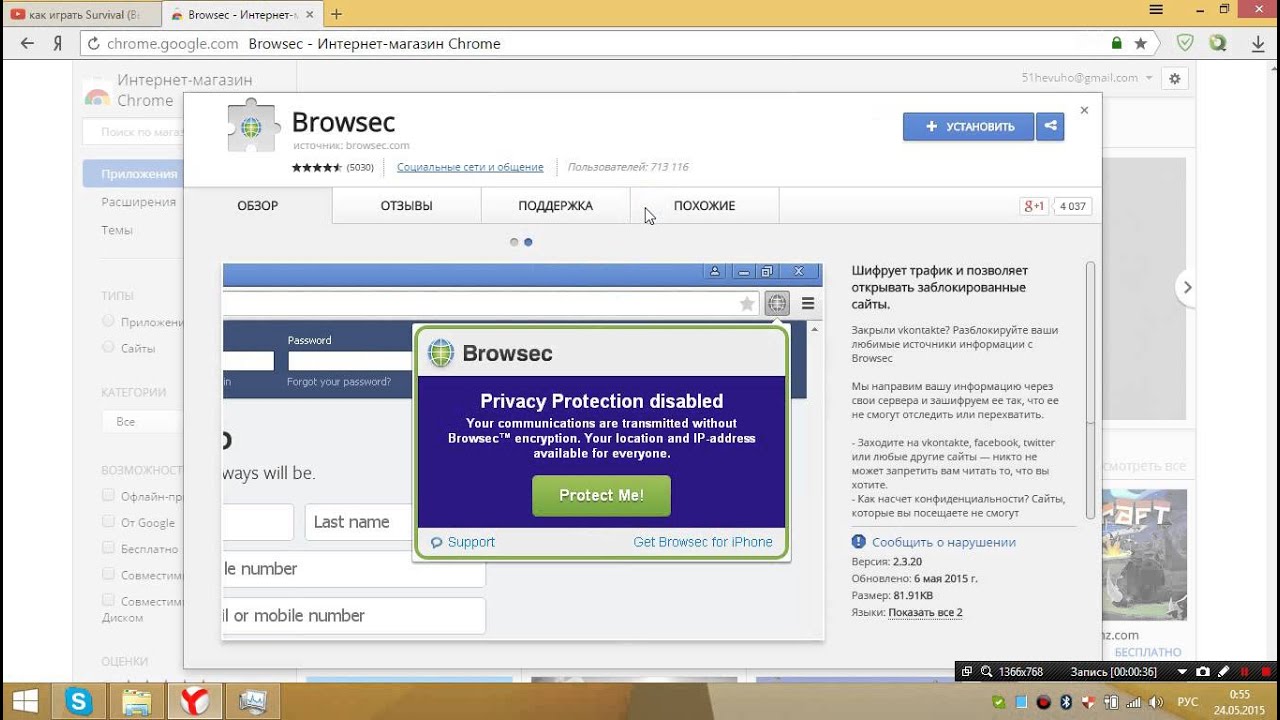The image size is (1280, 720).
Task: Select the second screenshot carousel dot
Action: [528, 242]
